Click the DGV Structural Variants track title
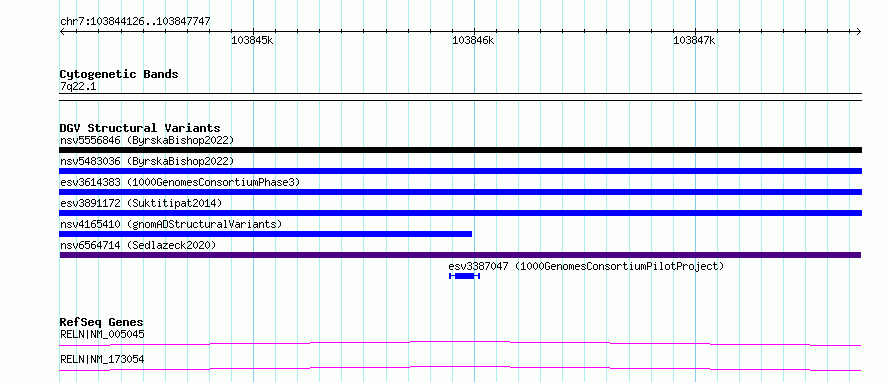This screenshot has height=382, width=890. pyautogui.click(x=140, y=128)
